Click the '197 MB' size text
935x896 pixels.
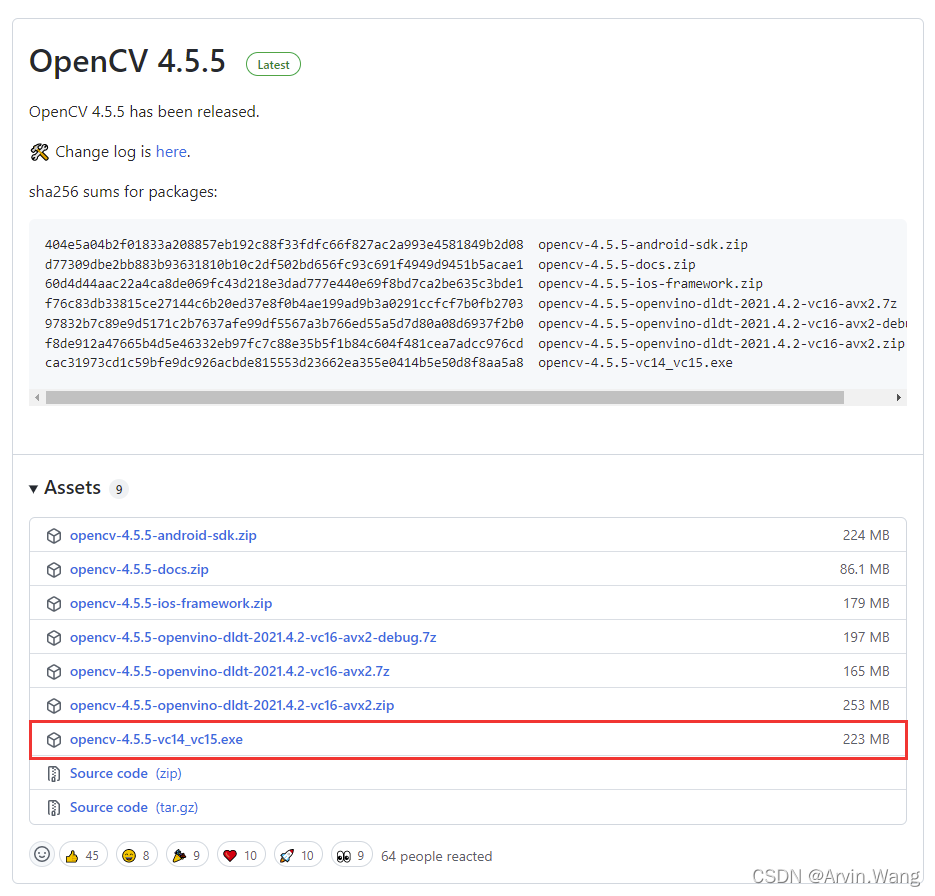tap(866, 637)
